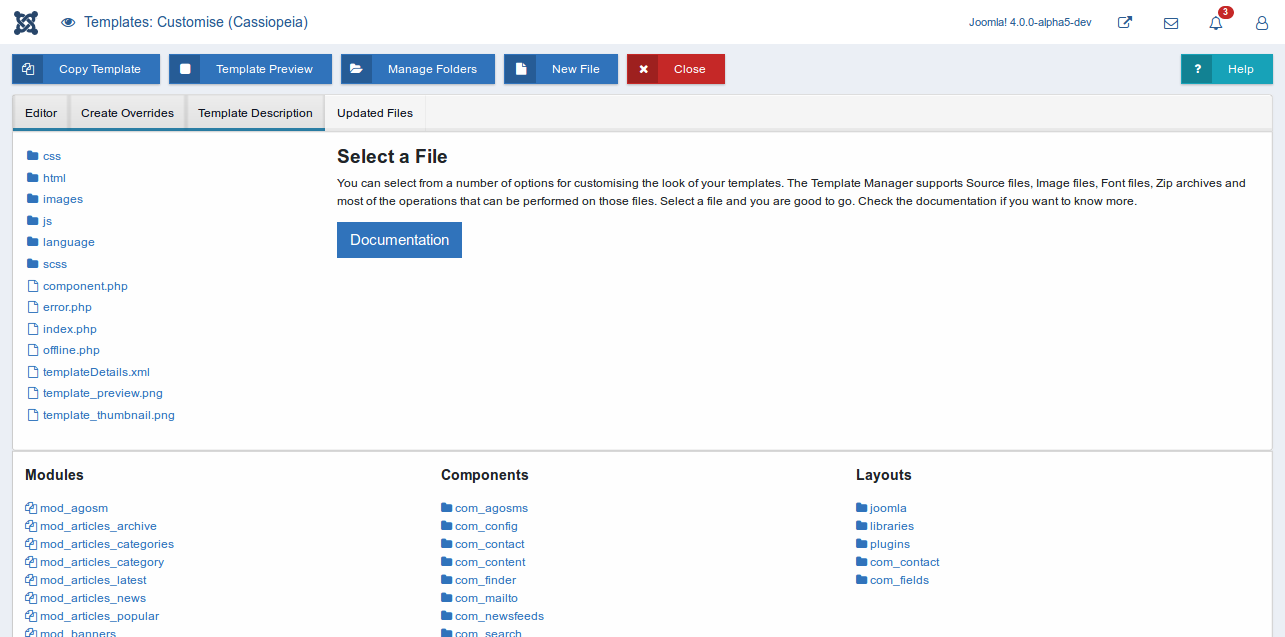This screenshot has width=1285, height=637.
Task: Click copy icon beside mod_agosm
Action: coord(31,508)
